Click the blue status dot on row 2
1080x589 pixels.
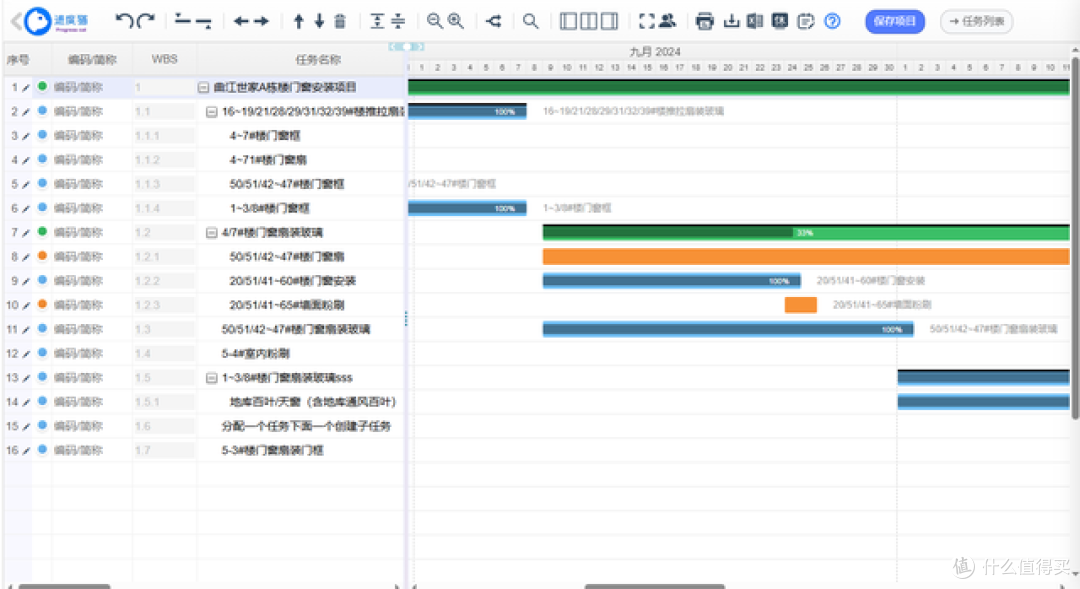(x=42, y=111)
